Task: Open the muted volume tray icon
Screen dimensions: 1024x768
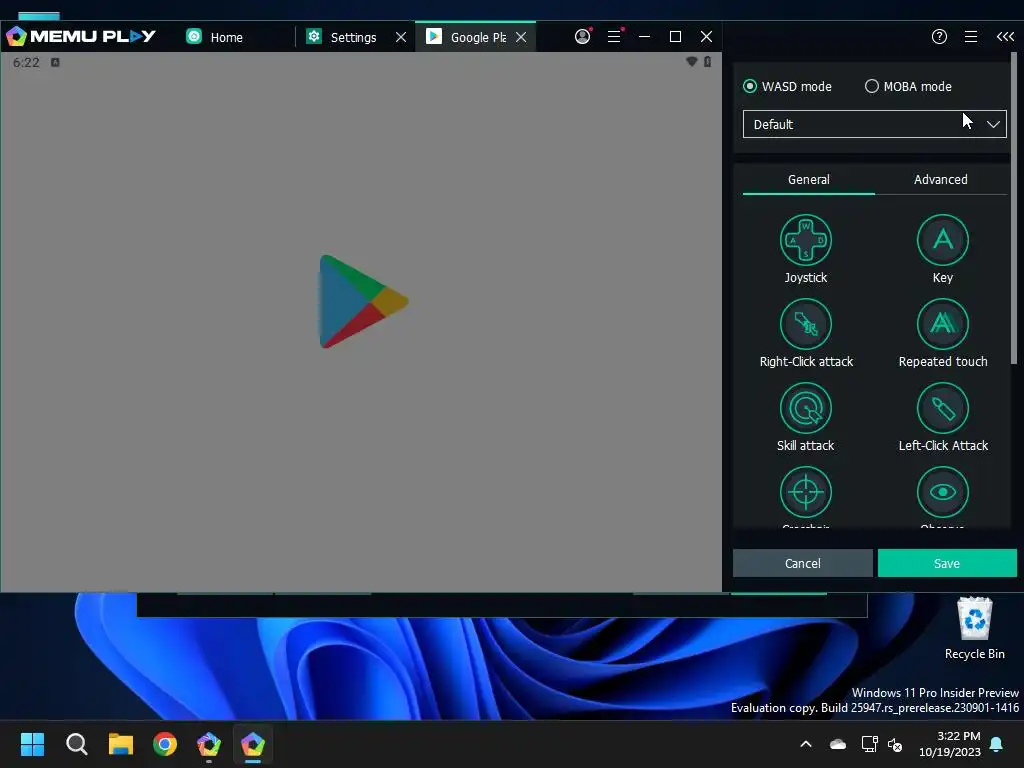Action: tap(895, 744)
